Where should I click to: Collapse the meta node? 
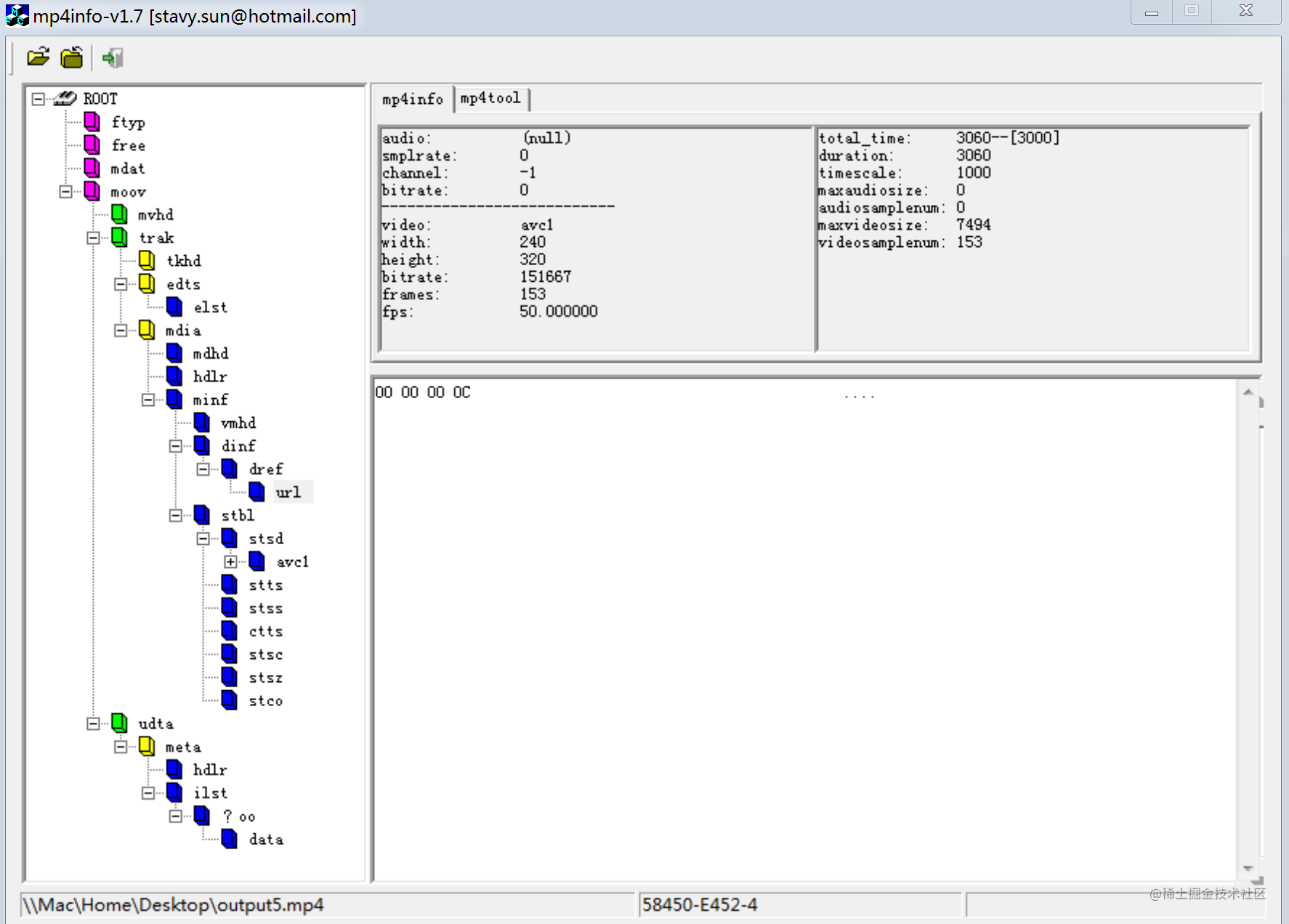pyautogui.click(x=121, y=747)
